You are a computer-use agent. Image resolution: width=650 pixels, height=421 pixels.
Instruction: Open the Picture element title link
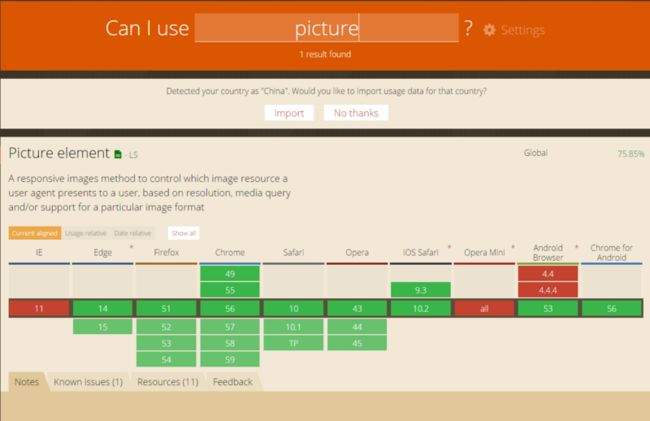[59, 153]
